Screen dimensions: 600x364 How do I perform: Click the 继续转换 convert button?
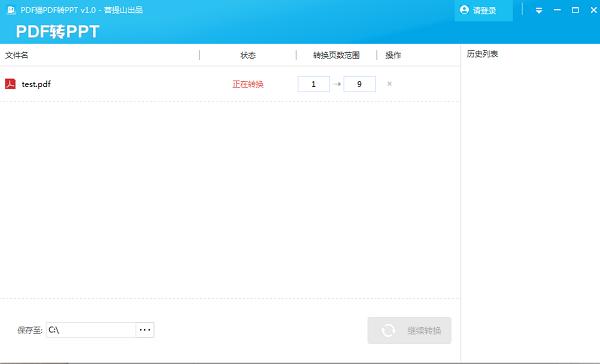pyautogui.click(x=409, y=330)
